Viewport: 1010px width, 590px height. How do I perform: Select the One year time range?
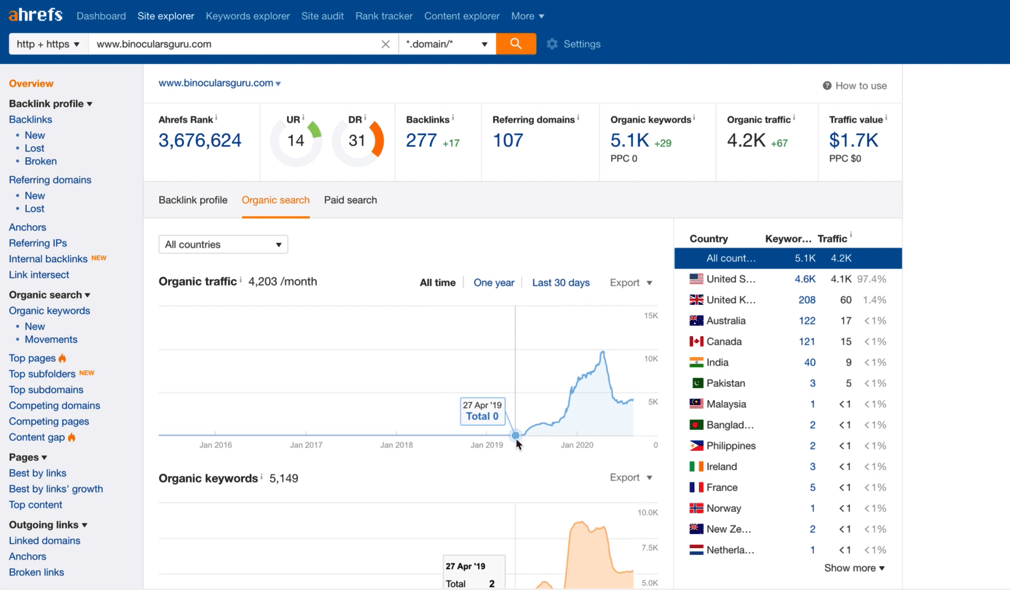[x=493, y=283]
